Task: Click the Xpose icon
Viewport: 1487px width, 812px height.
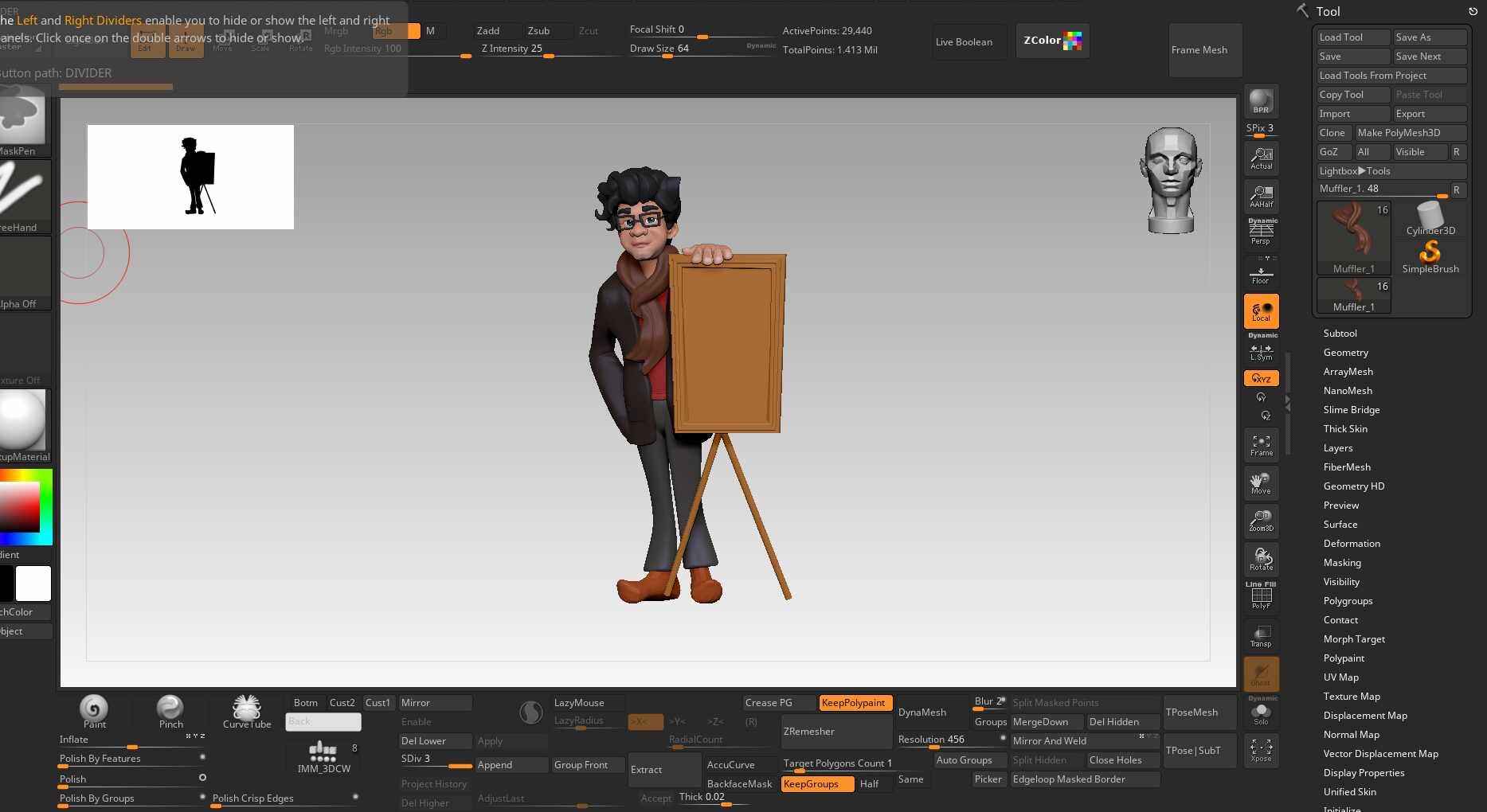Action: [x=1261, y=750]
